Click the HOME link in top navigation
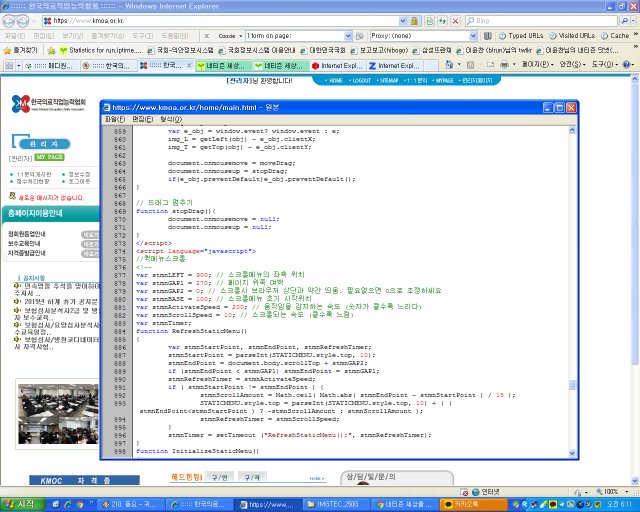This screenshot has height=512, width=640. click(334, 80)
